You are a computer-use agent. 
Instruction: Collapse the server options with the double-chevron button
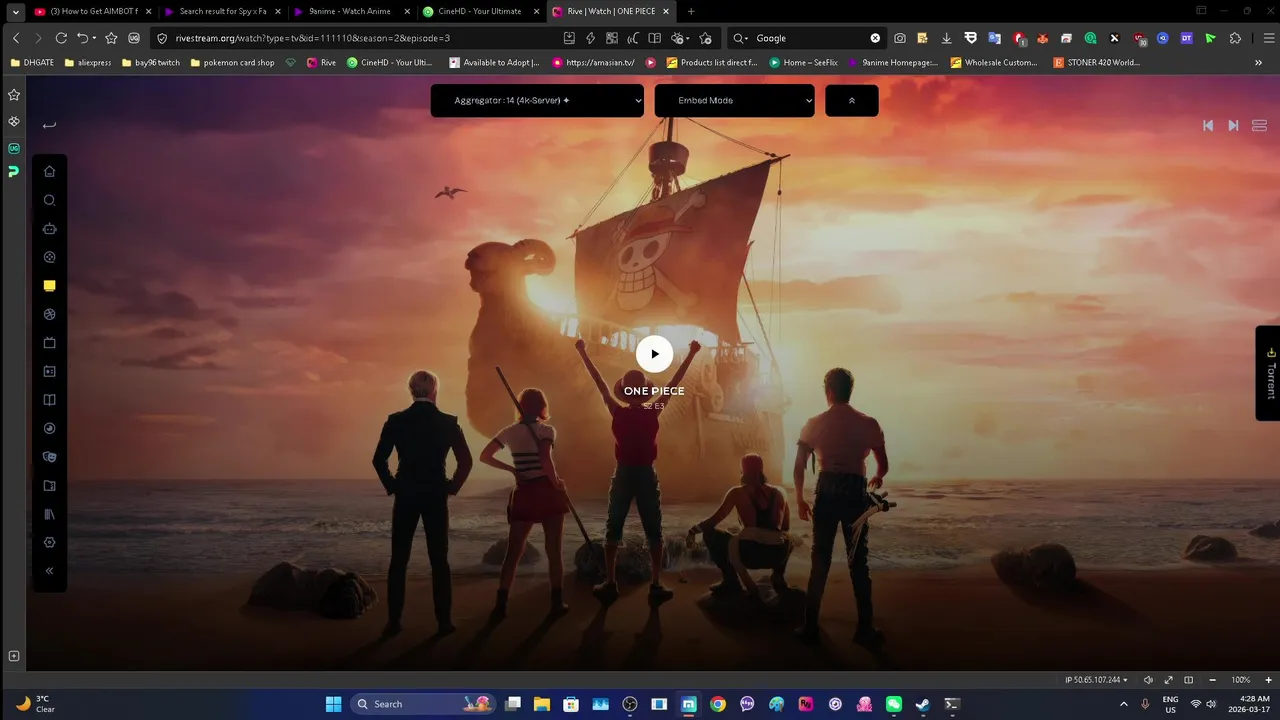point(852,100)
